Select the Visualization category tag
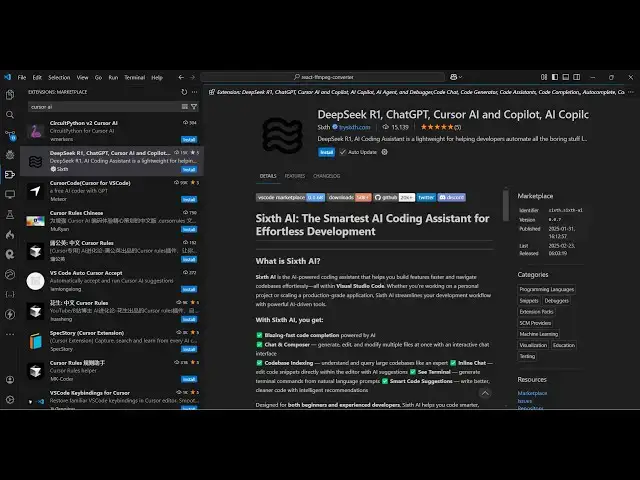This screenshot has height=480, width=640. pyautogui.click(x=533, y=345)
